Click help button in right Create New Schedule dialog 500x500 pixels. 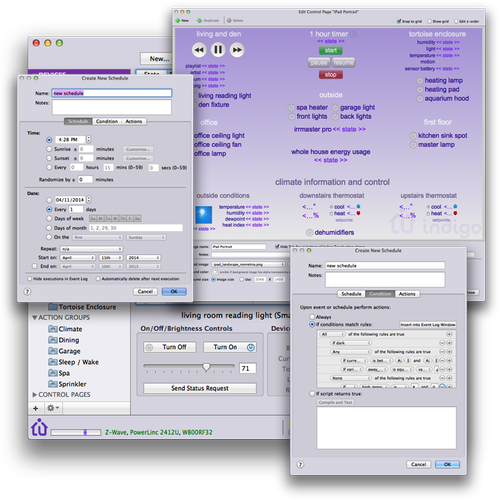click(300, 464)
